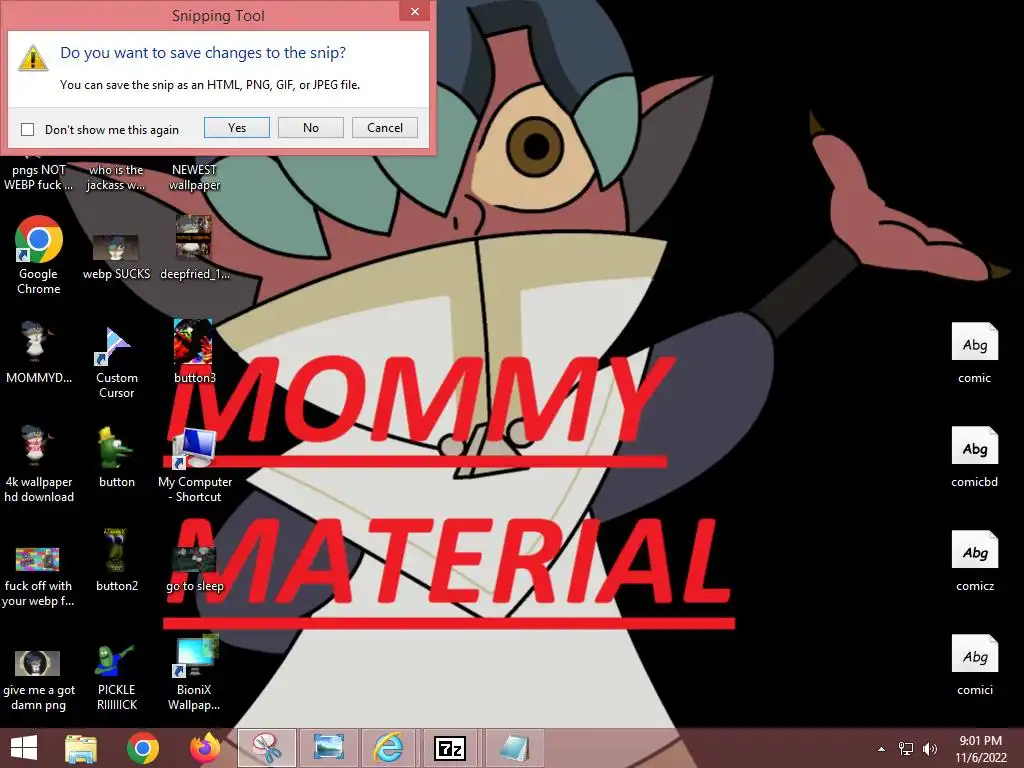Select the comicbd font file
Viewport: 1024px width, 768px height.
point(974,456)
